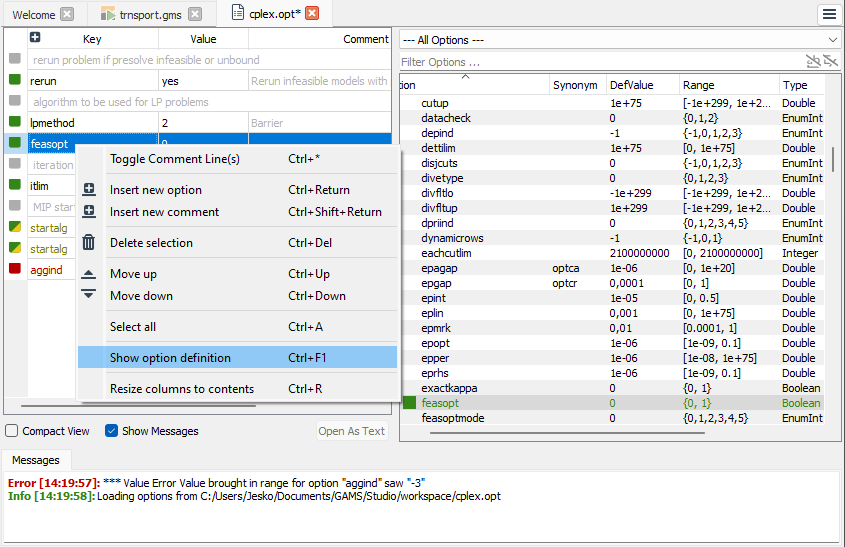845x547 pixels.
Task: Enable the Compact View checkbox
Action: (12, 431)
